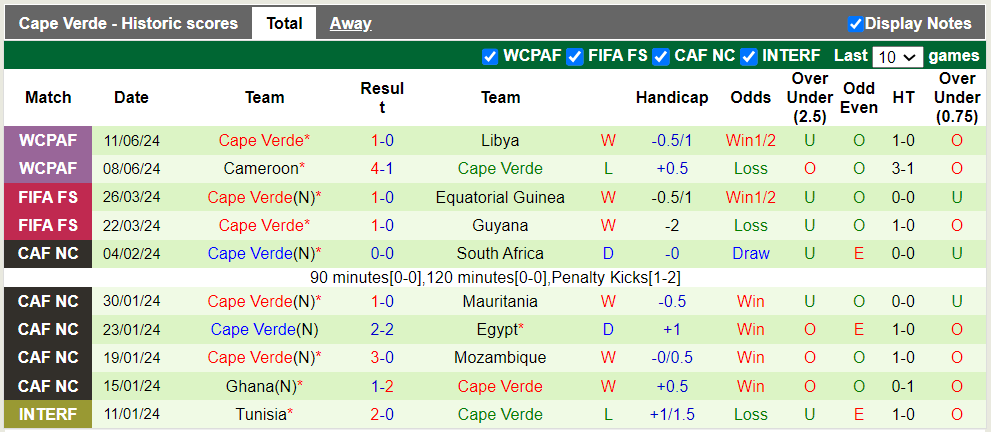Click the INTERF badge in the Tunisia row
991x432 pixels.
(48, 414)
